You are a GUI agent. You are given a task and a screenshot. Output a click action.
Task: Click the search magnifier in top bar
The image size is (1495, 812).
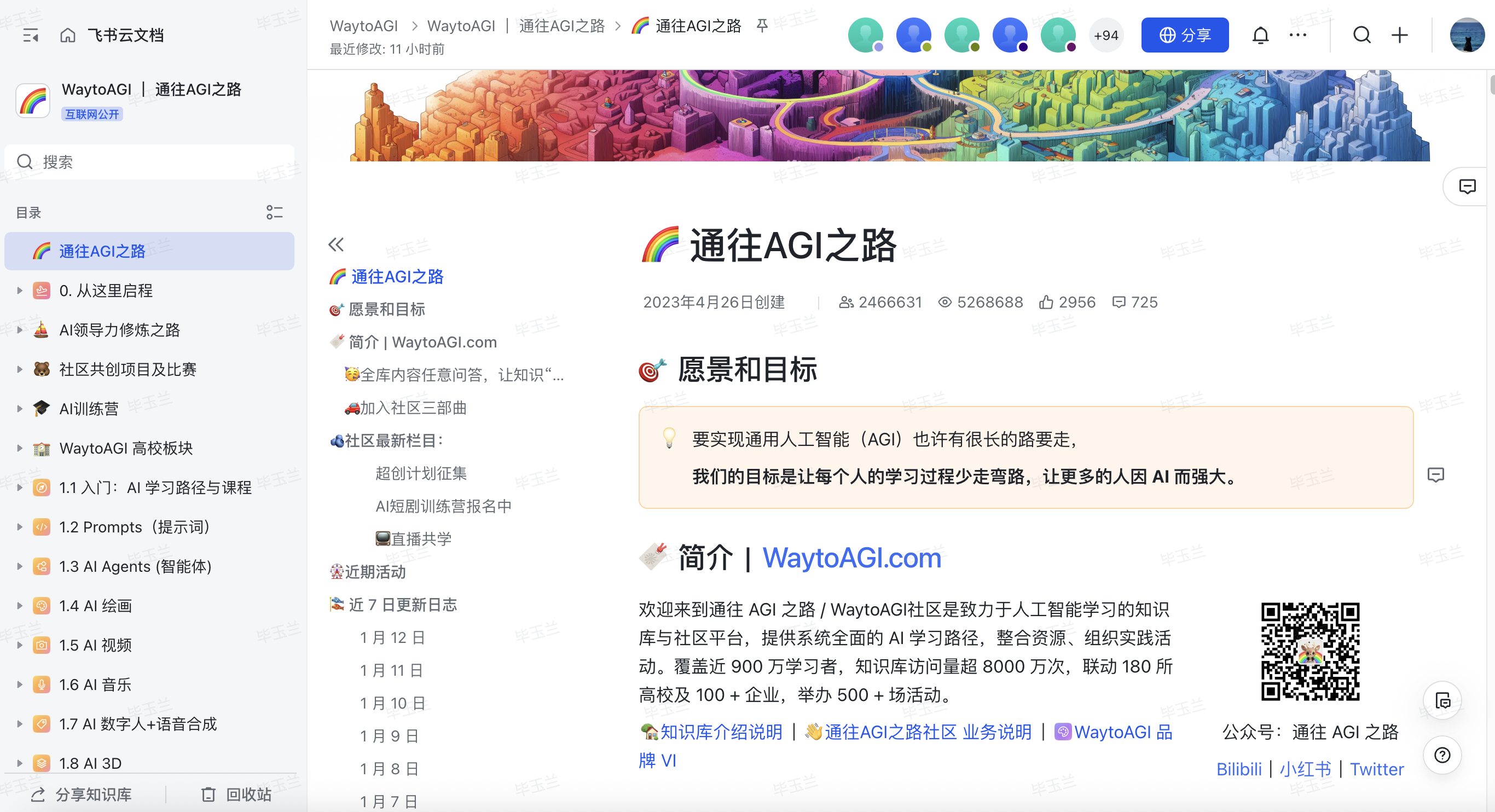click(x=1361, y=36)
